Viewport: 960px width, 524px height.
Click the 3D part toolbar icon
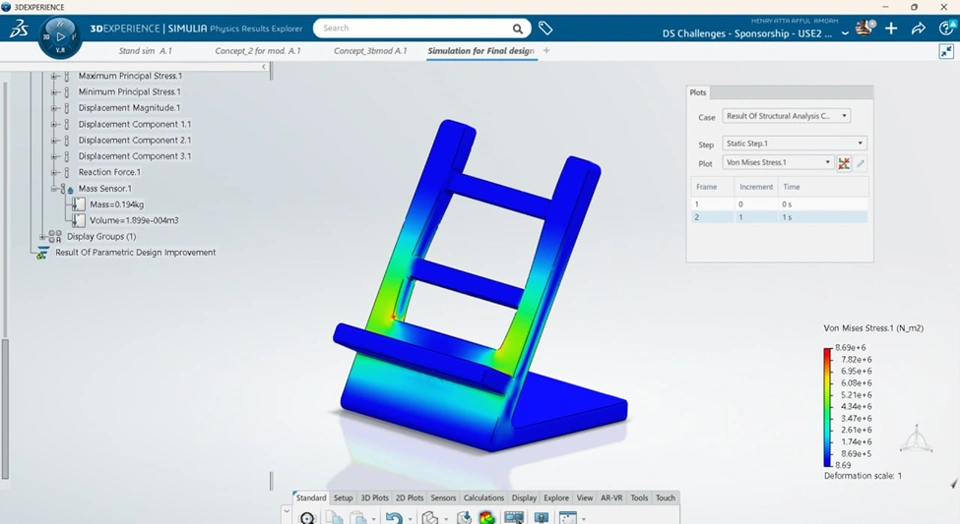point(430,518)
